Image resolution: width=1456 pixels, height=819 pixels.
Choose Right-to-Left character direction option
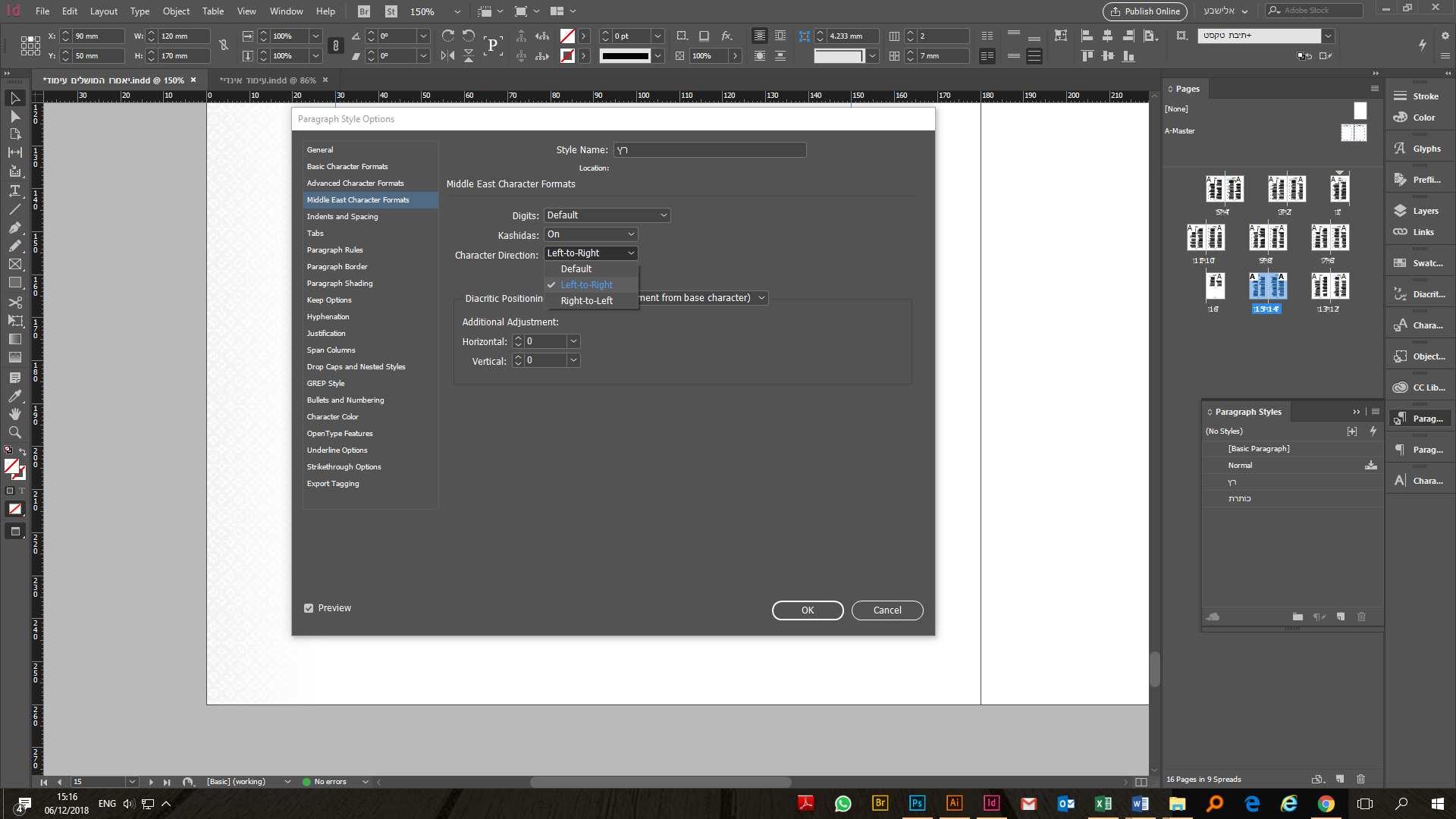(x=586, y=301)
